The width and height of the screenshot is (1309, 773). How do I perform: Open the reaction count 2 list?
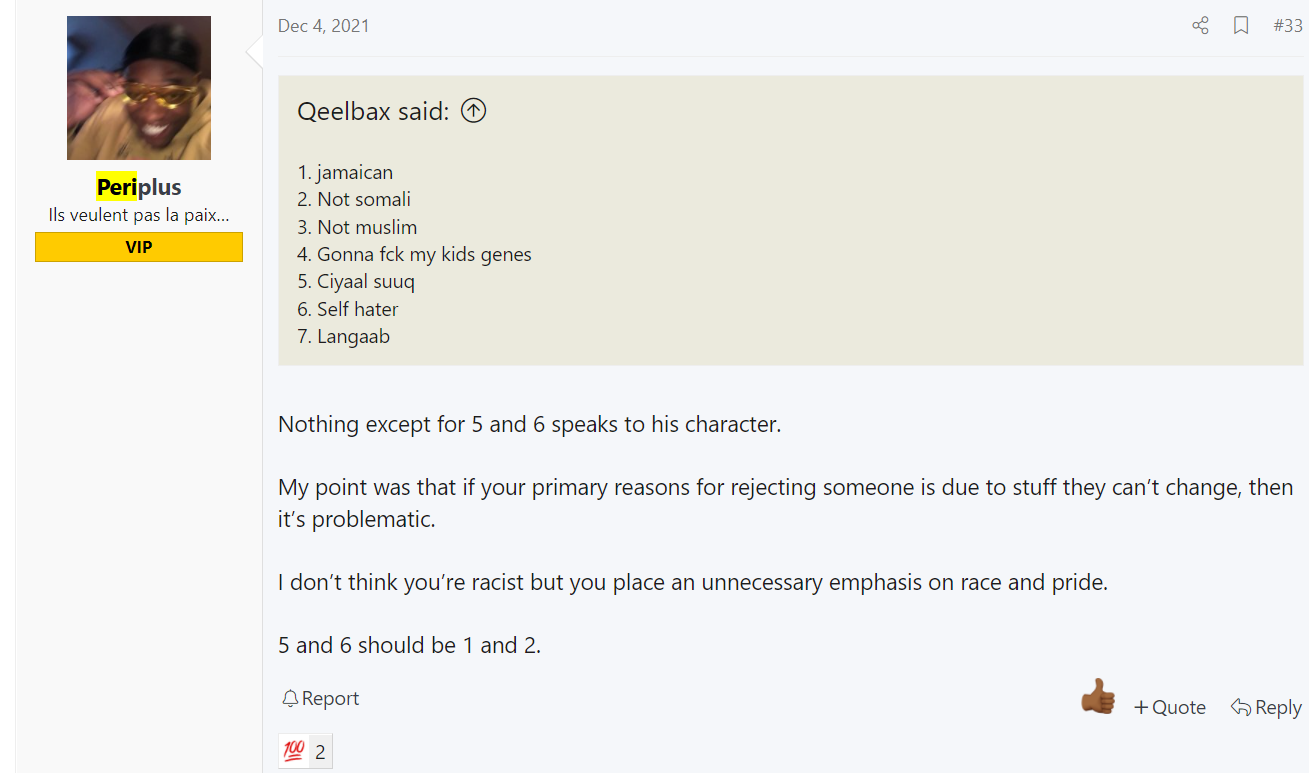click(x=320, y=752)
